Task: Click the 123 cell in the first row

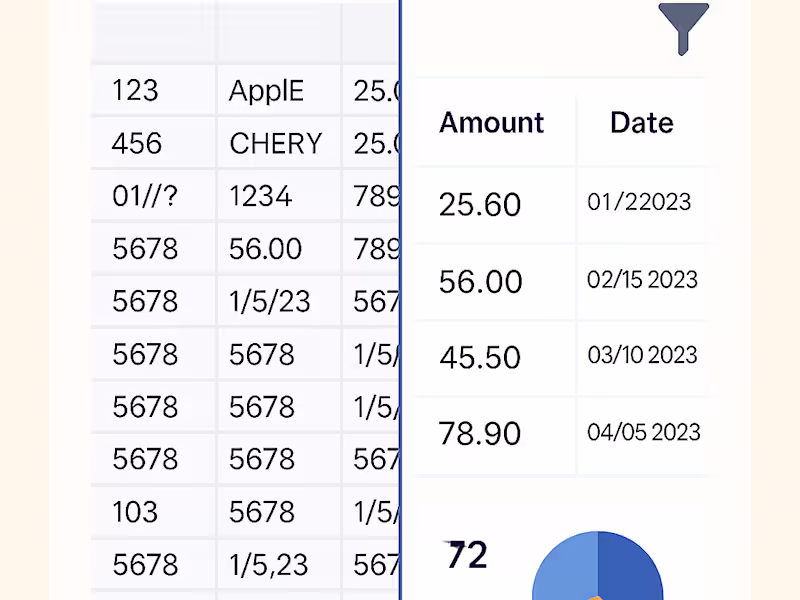Action: 136,91
